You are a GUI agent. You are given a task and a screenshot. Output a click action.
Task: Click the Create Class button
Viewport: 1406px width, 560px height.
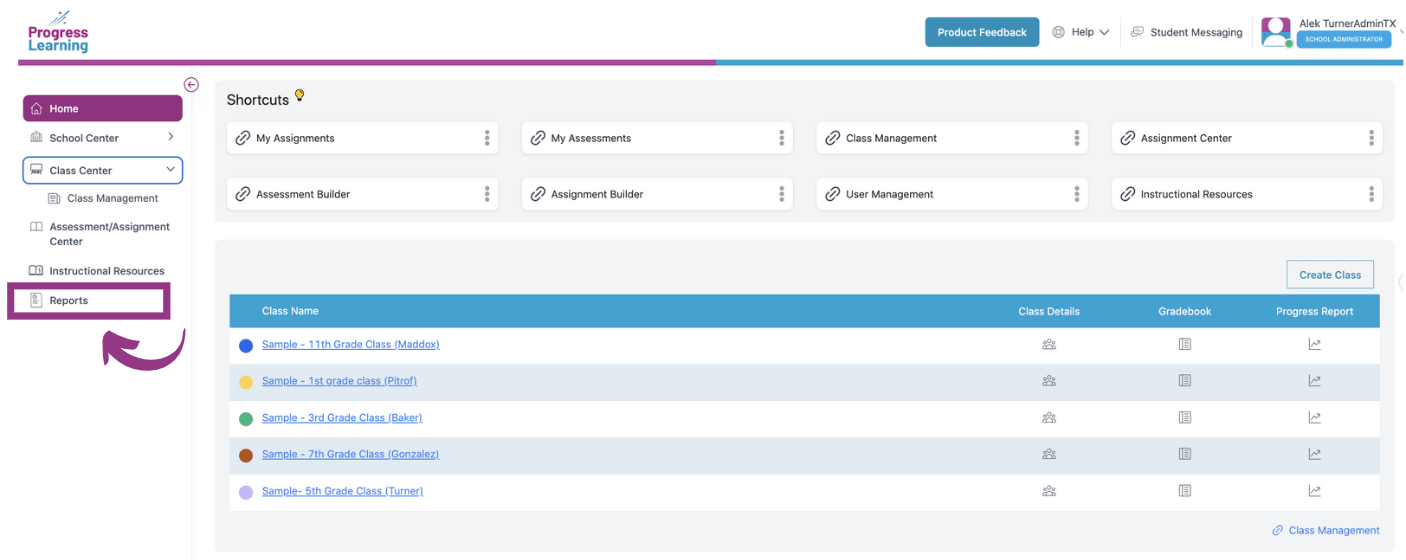(1330, 275)
